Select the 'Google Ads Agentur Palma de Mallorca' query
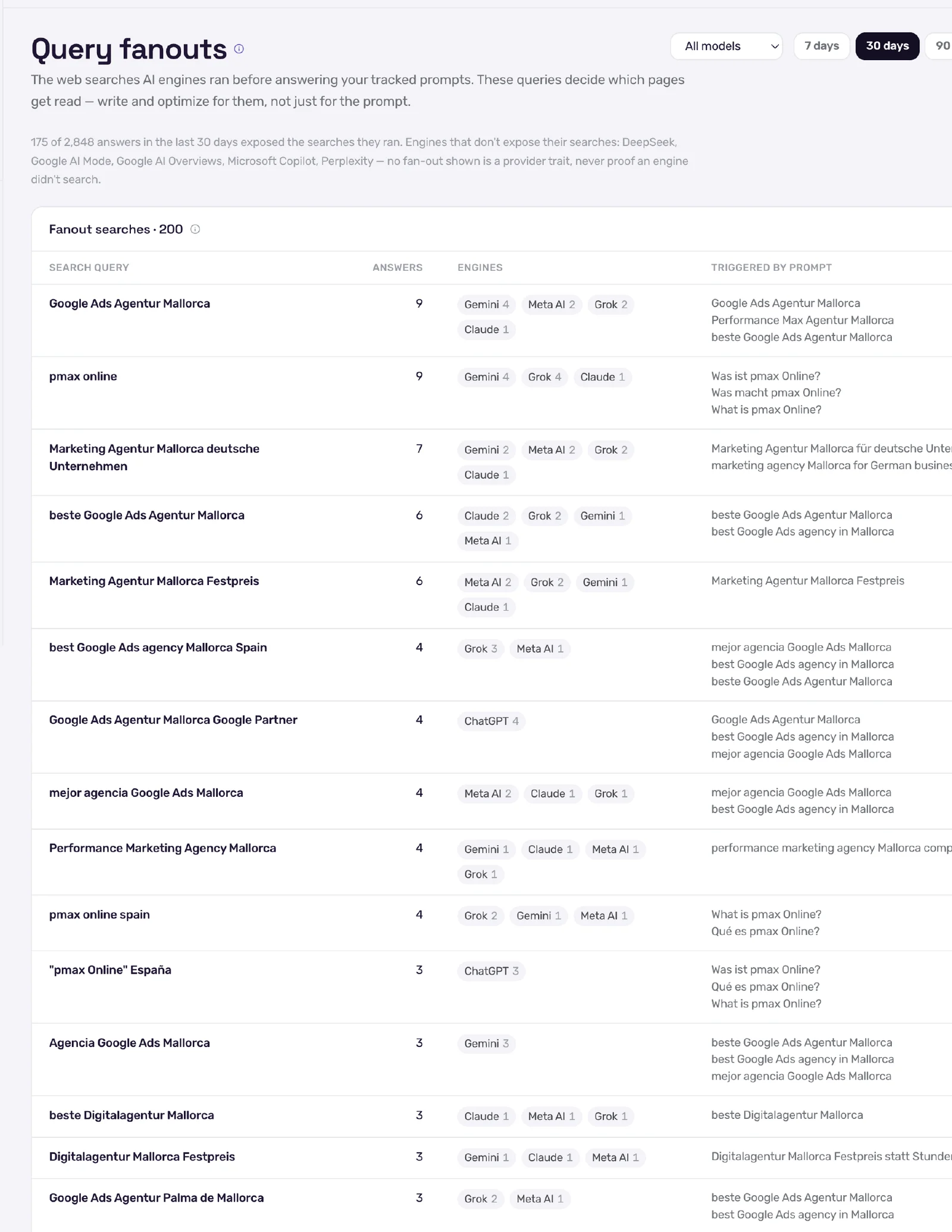This screenshot has width=952, height=1232. [156, 1198]
